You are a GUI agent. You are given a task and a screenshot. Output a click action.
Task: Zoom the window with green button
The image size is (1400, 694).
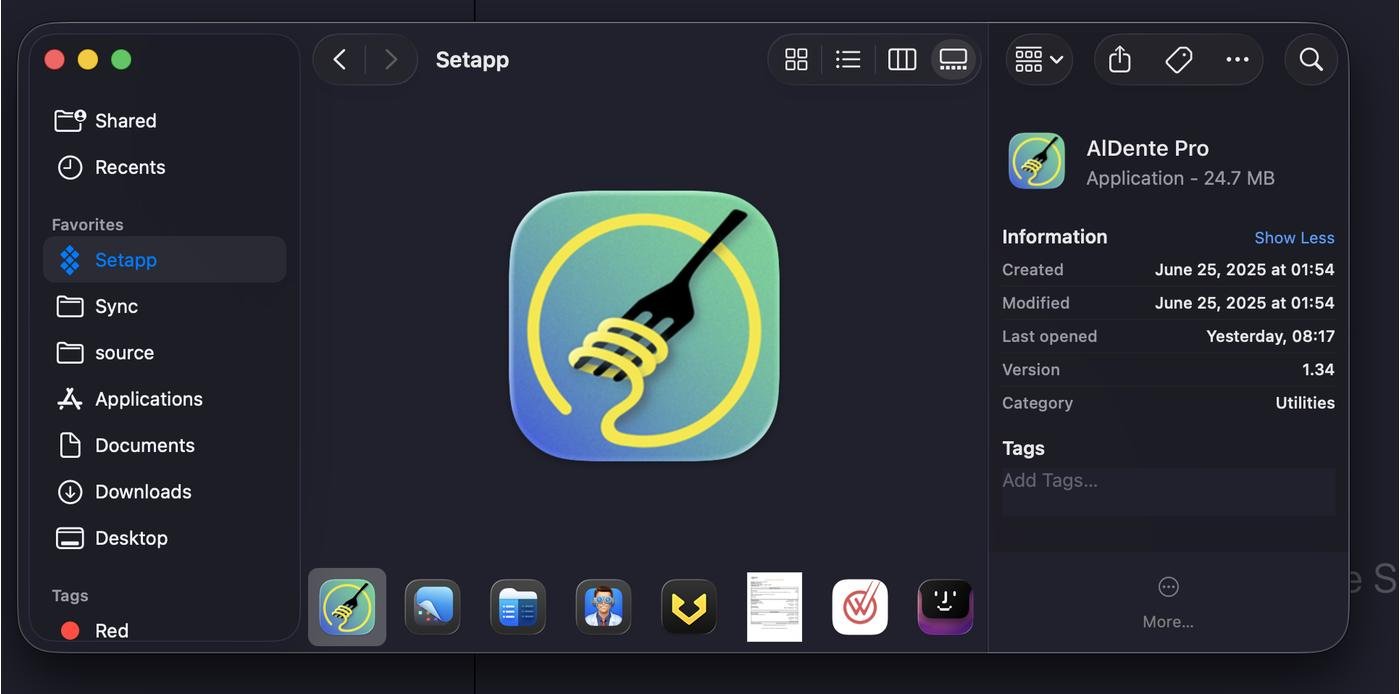(x=121, y=60)
